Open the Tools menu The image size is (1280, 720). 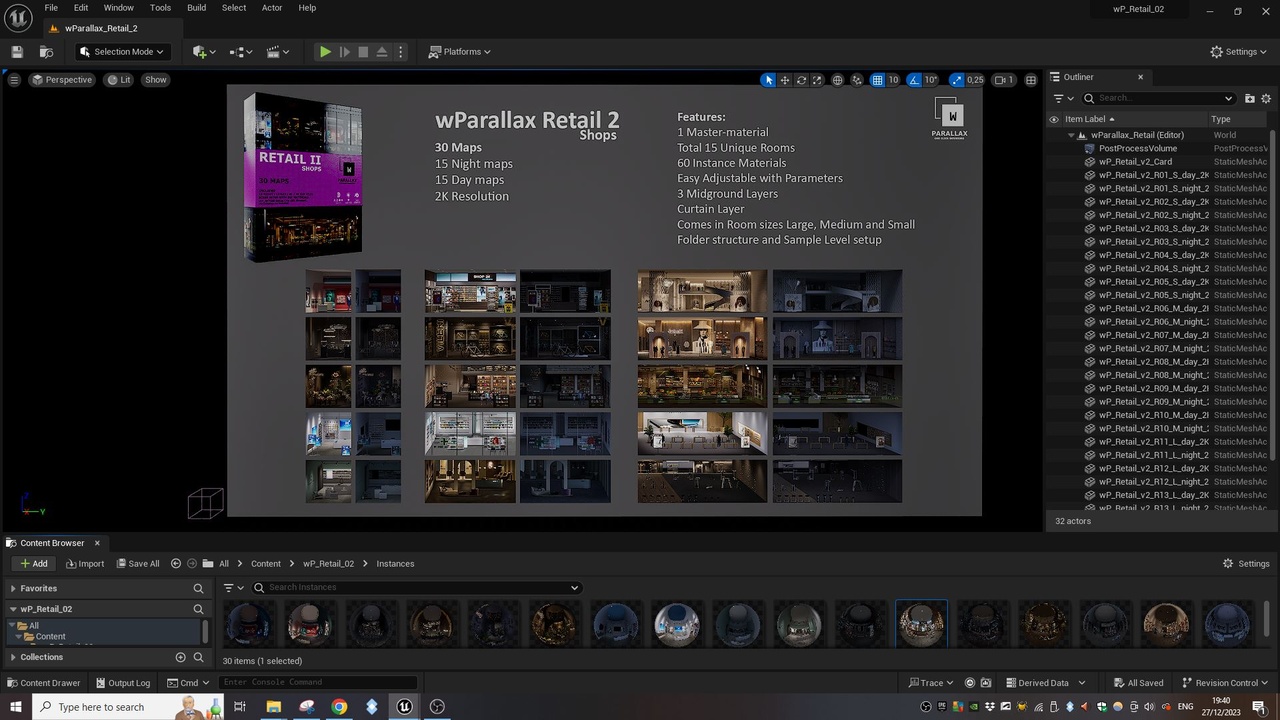click(x=160, y=8)
